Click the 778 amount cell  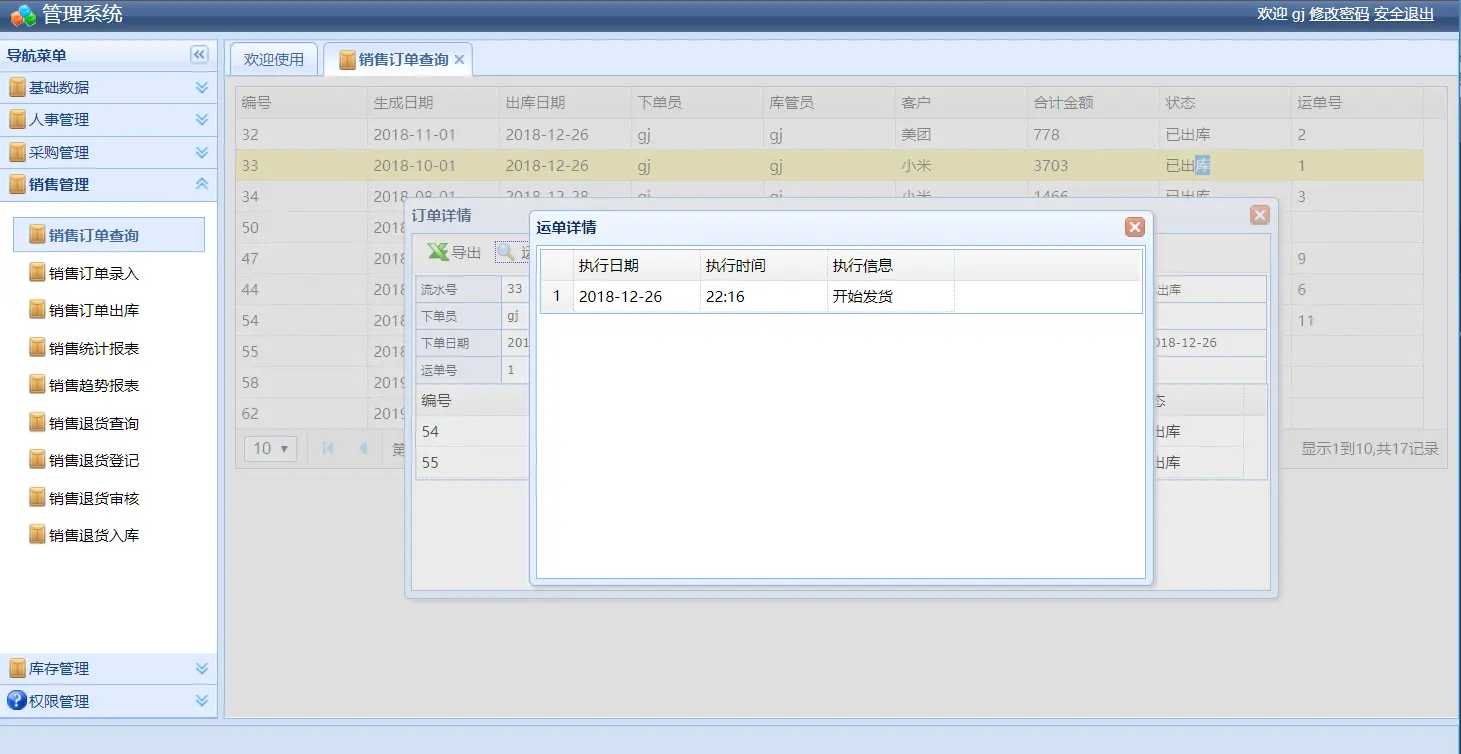1093,134
